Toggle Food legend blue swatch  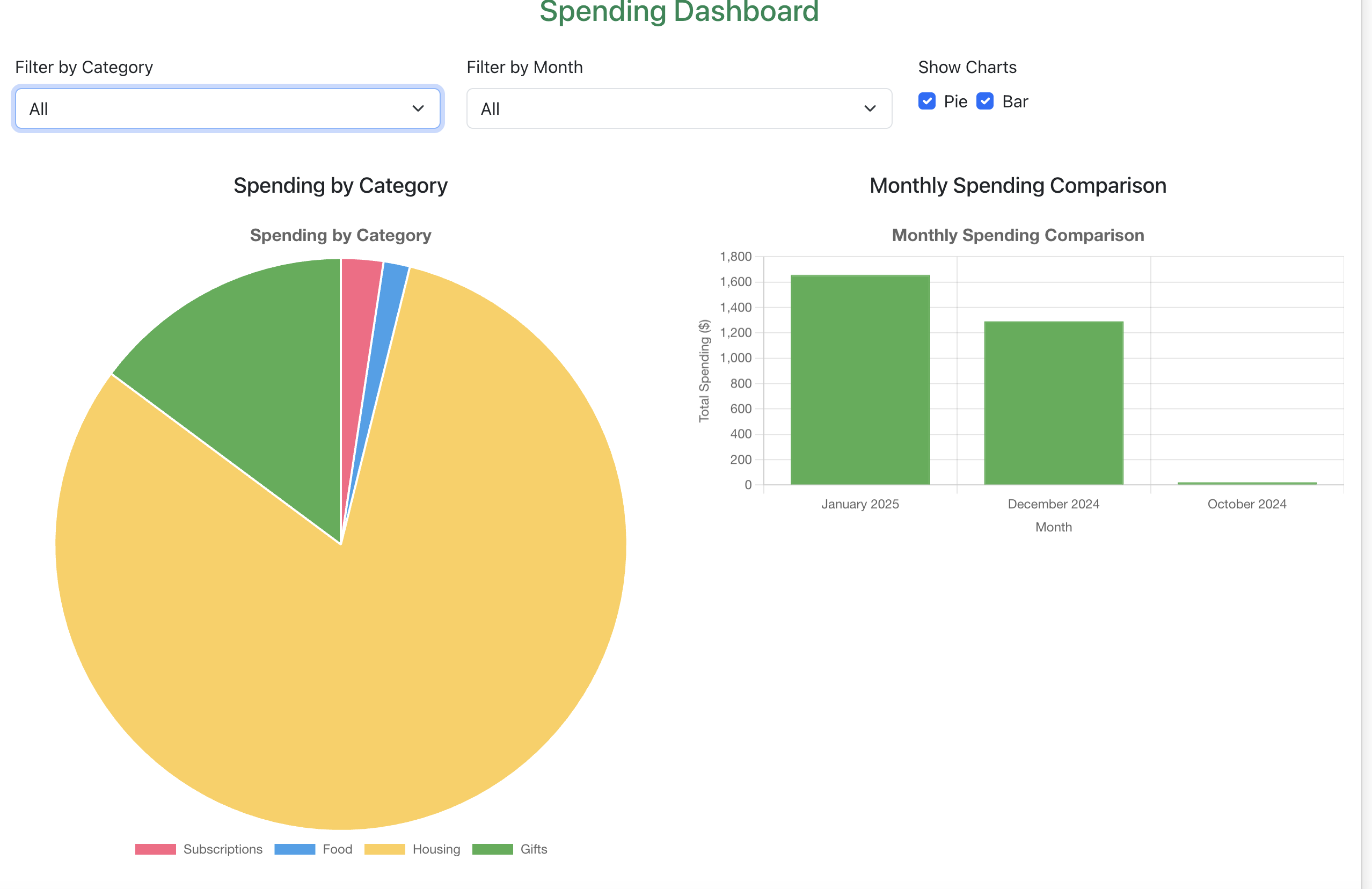pos(295,849)
